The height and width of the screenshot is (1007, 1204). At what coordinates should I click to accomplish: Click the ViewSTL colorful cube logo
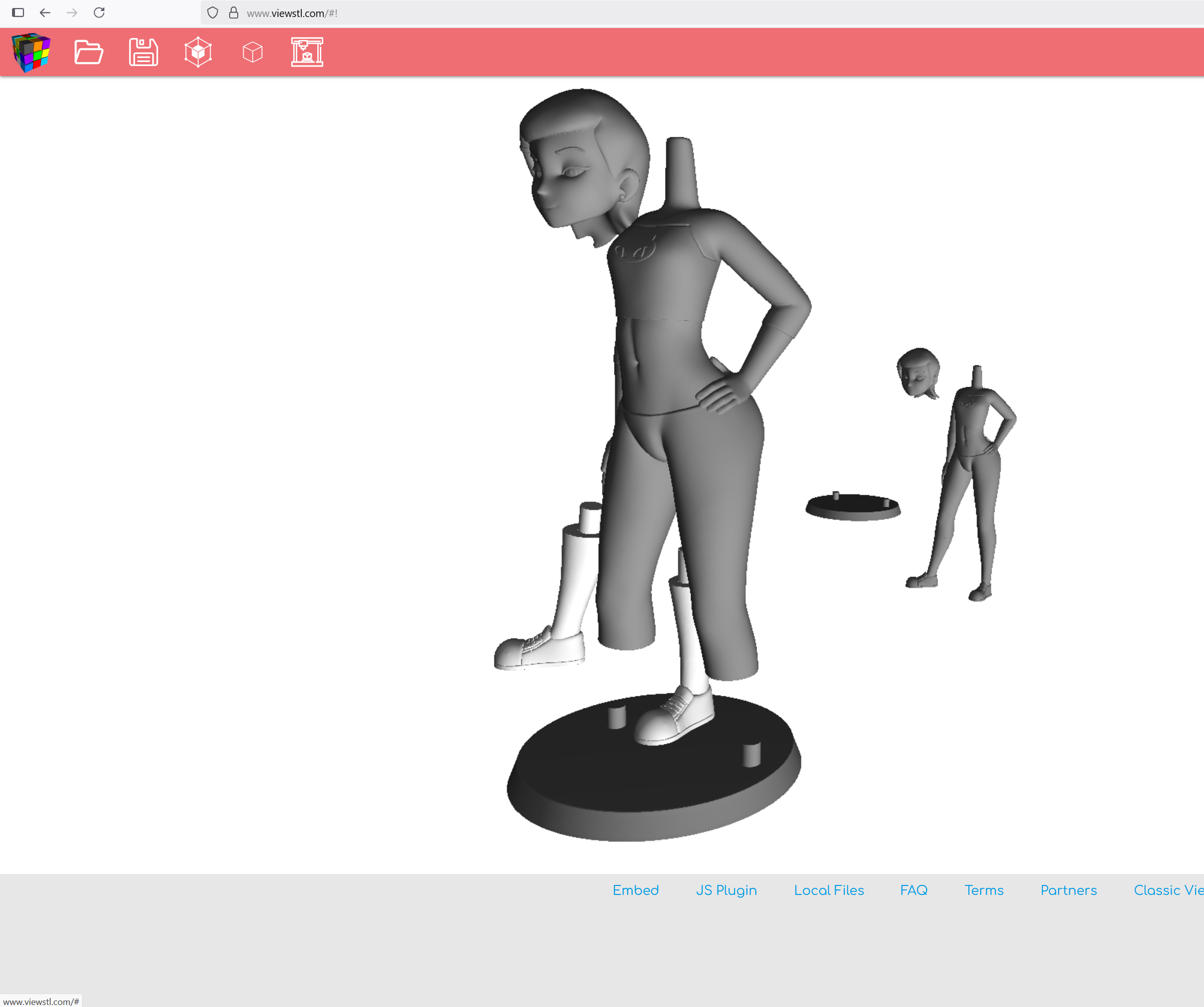(x=31, y=52)
